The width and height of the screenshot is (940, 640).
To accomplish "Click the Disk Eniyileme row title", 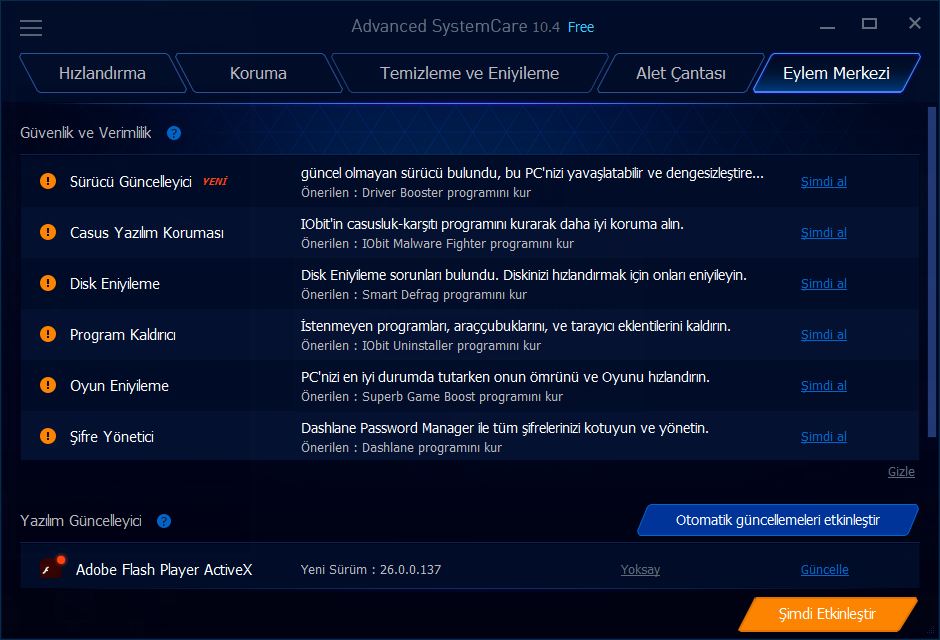I will pyautogui.click(x=115, y=283).
